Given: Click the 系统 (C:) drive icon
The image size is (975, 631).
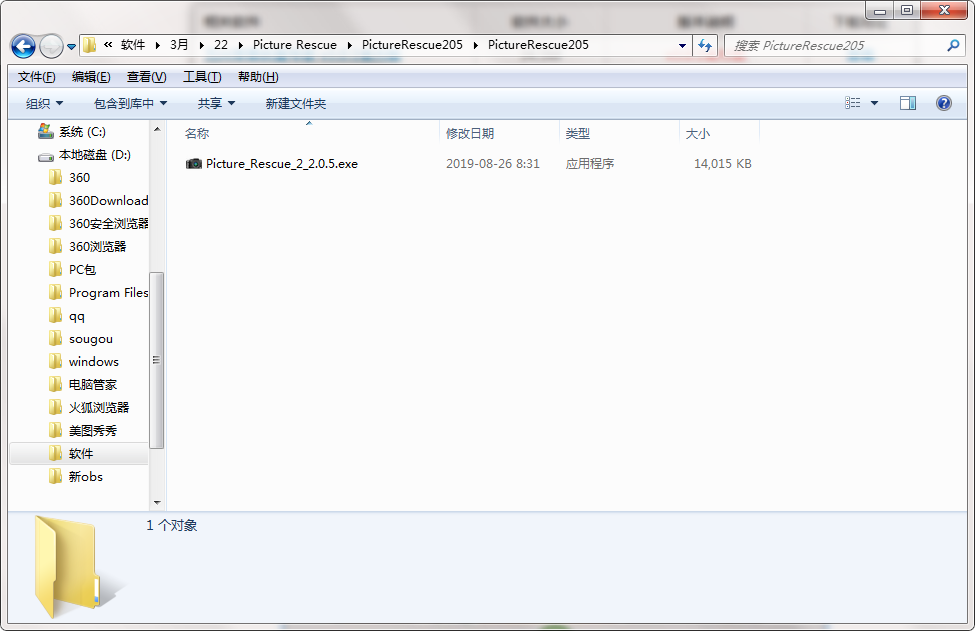Looking at the screenshot, I should [x=45, y=131].
